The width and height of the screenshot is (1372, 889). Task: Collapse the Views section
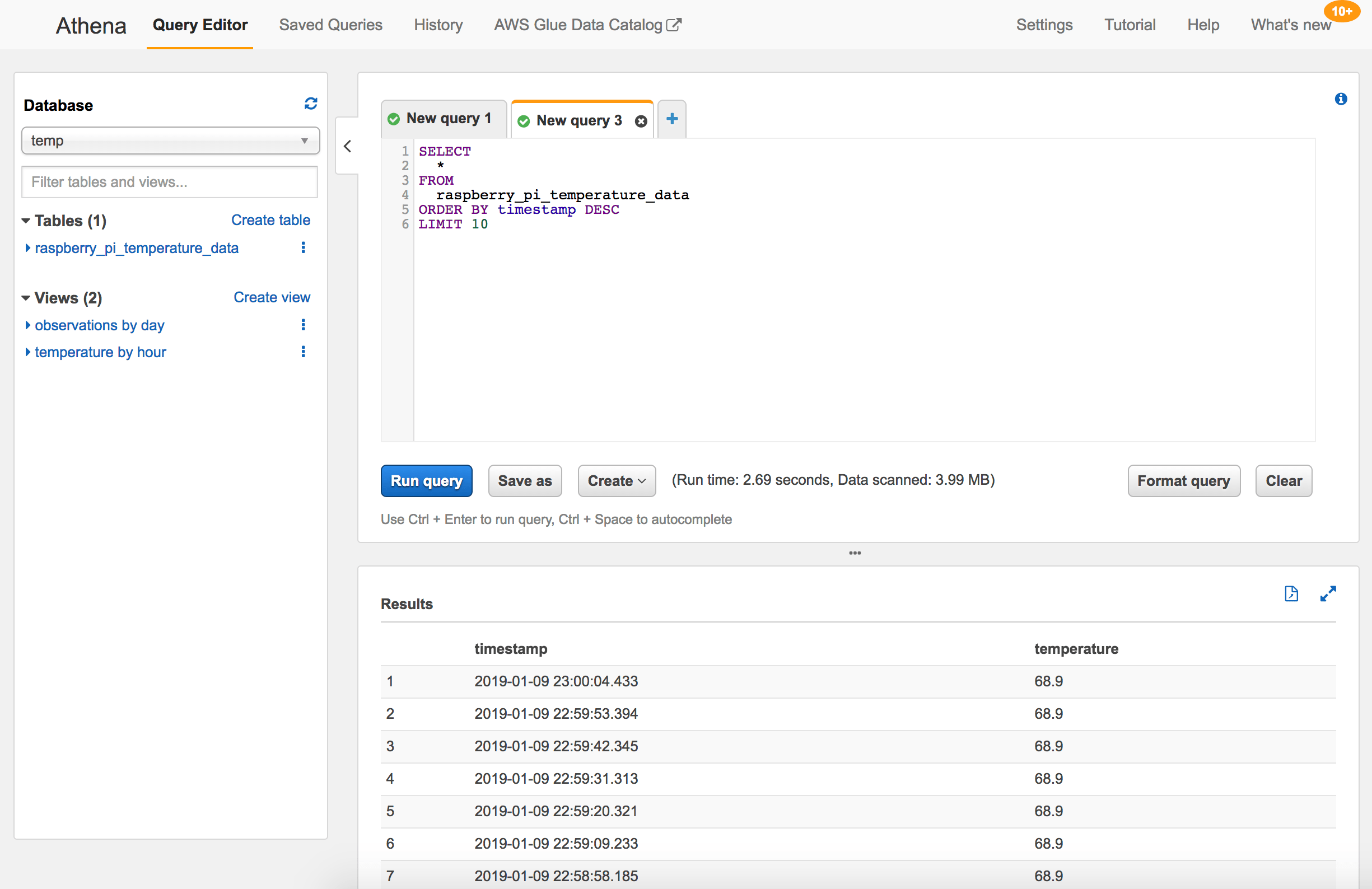coord(26,298)
